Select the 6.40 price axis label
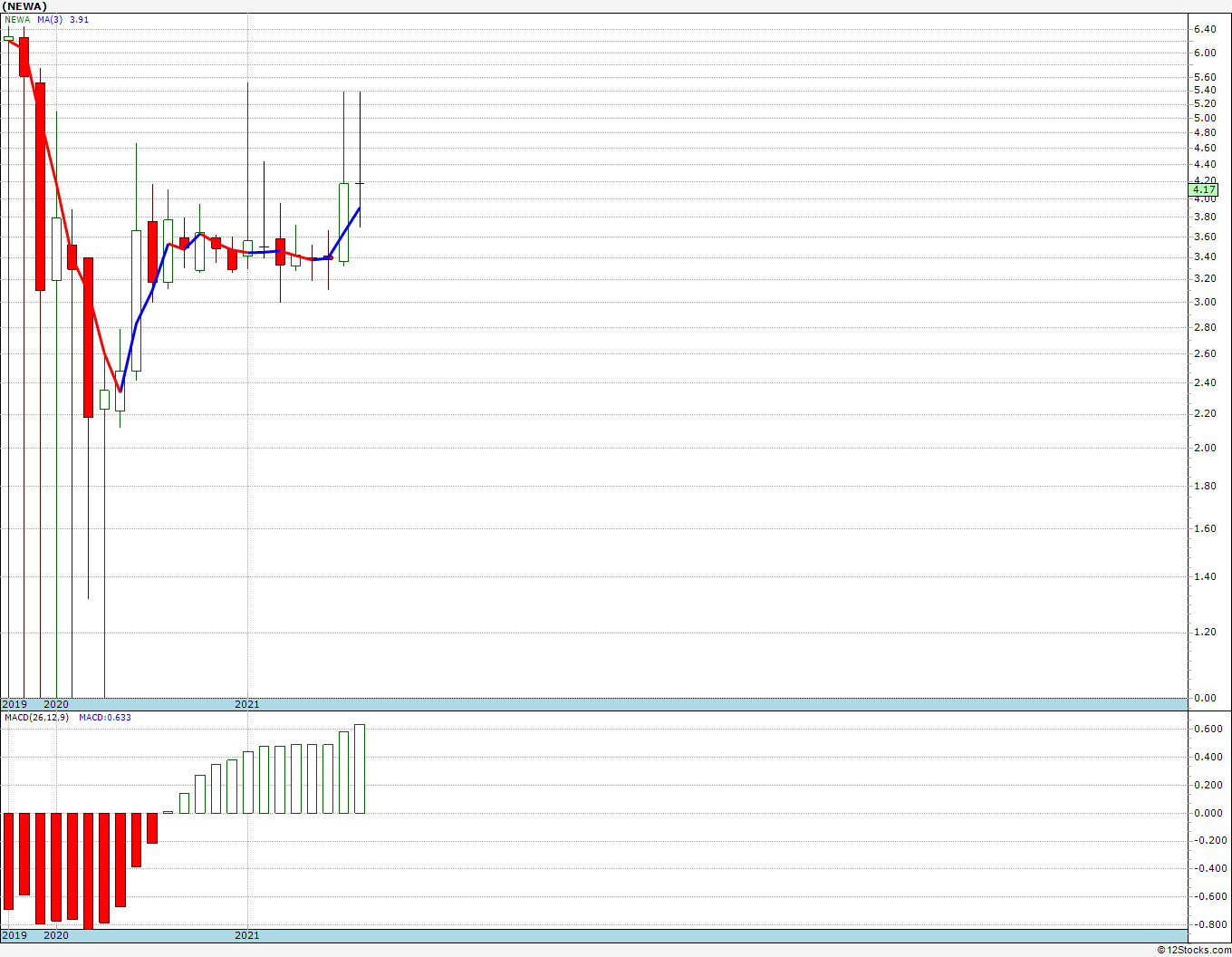 (x=1205, y=30)
